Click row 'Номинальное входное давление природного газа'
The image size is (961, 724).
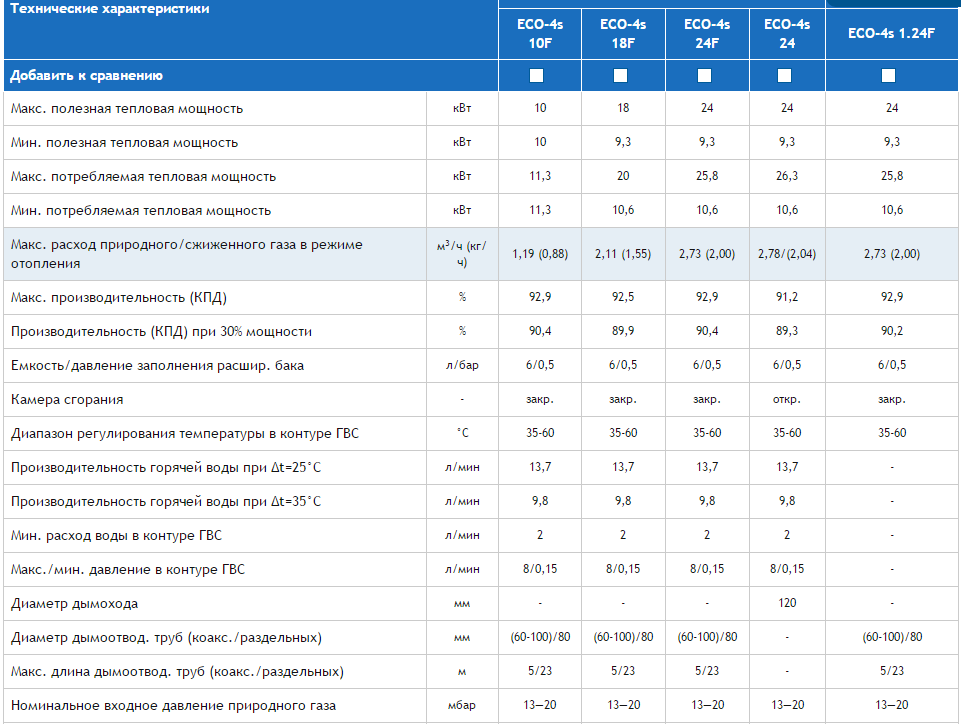point(480,706)
